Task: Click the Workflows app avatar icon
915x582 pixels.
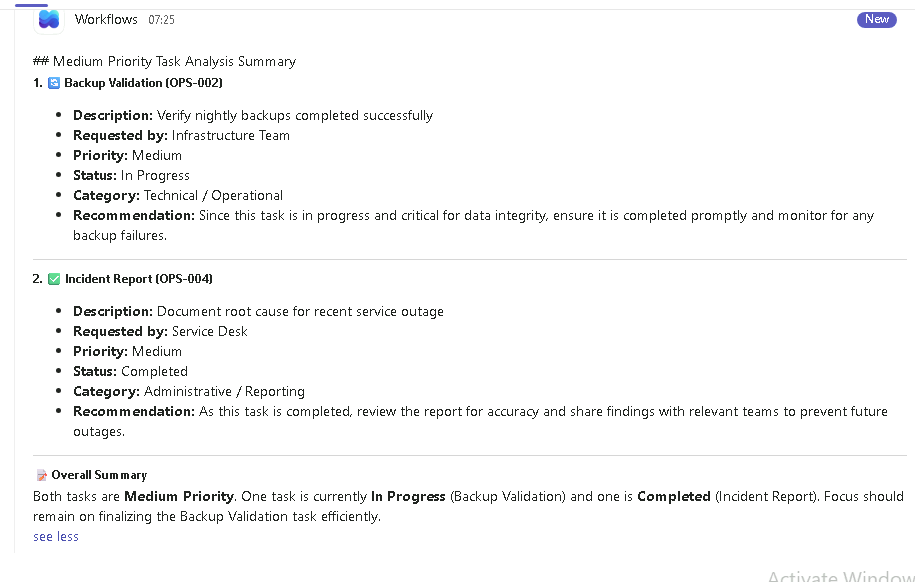Action: pyautogui.click(x=49, y=19)
